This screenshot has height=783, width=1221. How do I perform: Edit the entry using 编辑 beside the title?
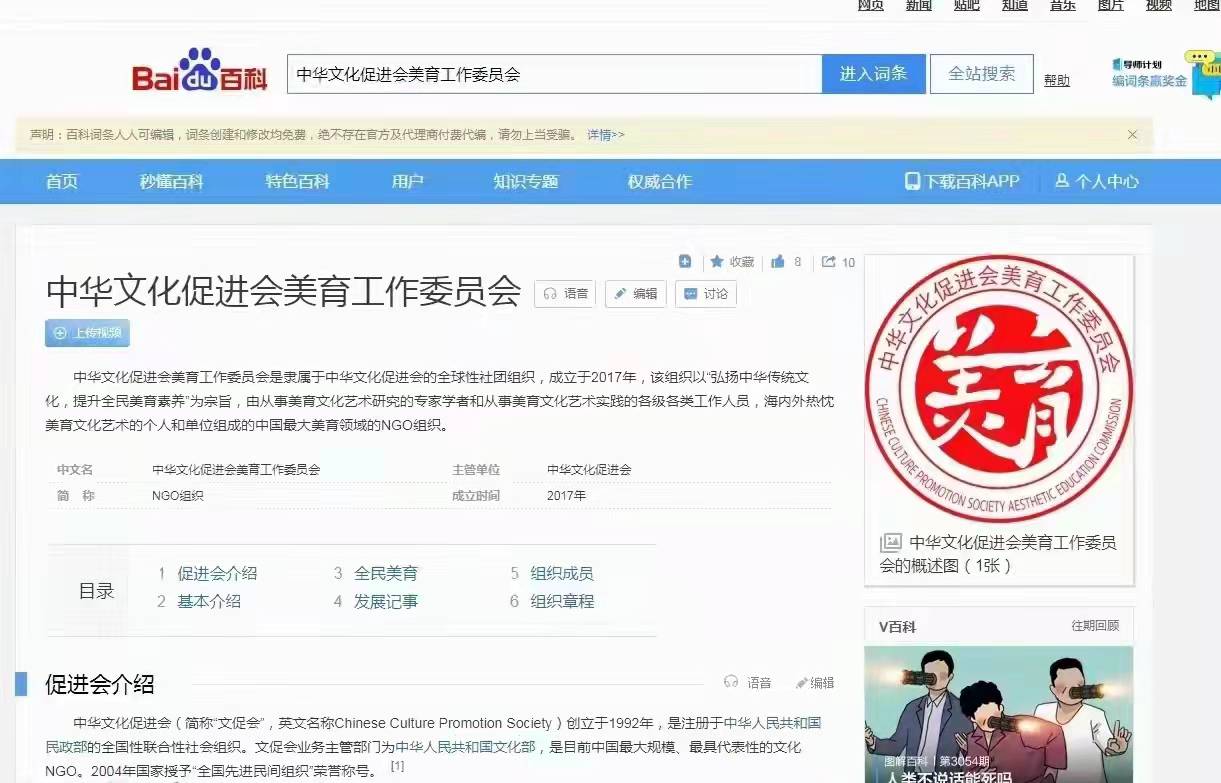coord(636,294)
